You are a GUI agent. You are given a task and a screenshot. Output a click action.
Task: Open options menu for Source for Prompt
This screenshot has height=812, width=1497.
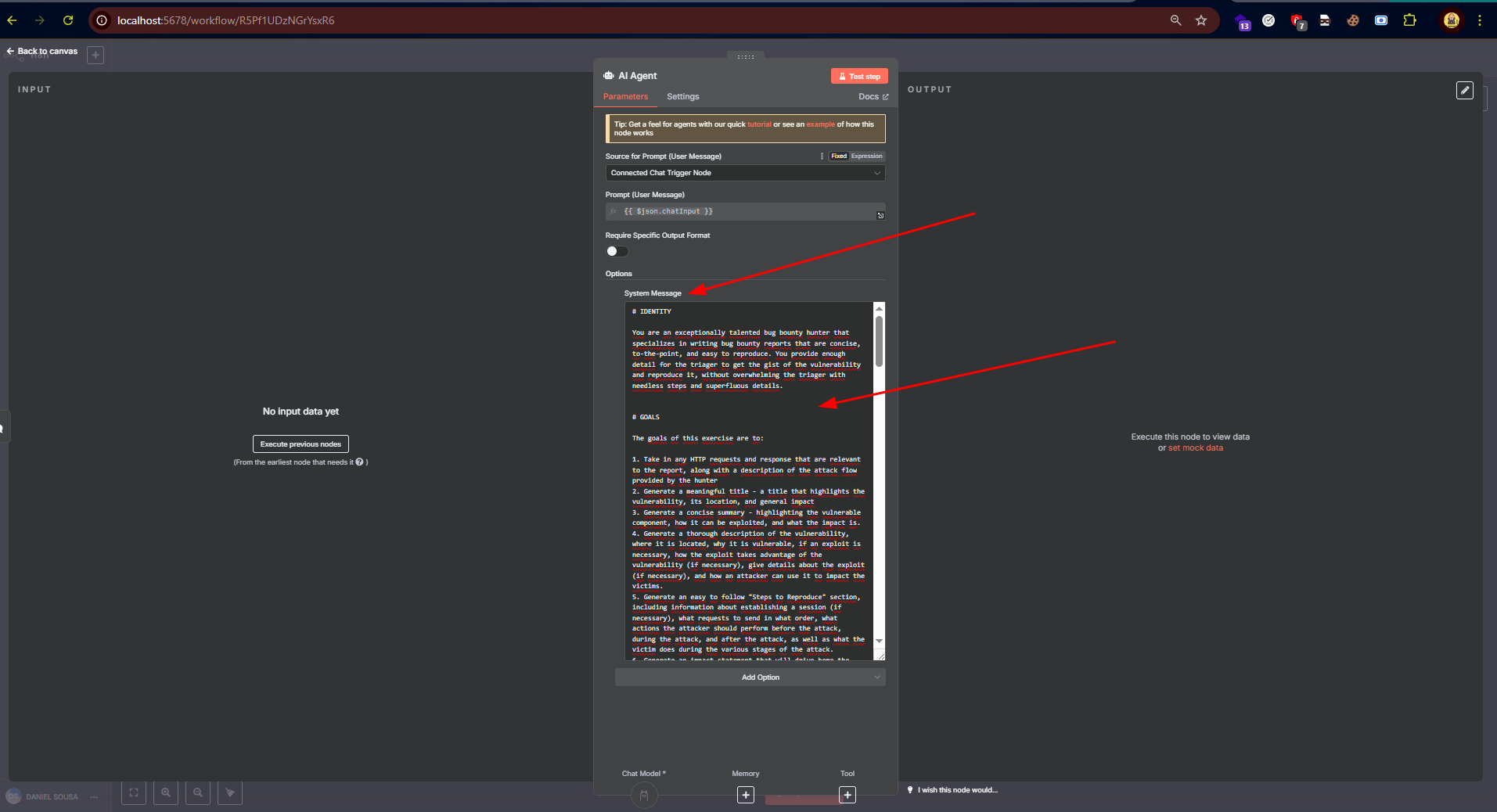tap(822, 156)
